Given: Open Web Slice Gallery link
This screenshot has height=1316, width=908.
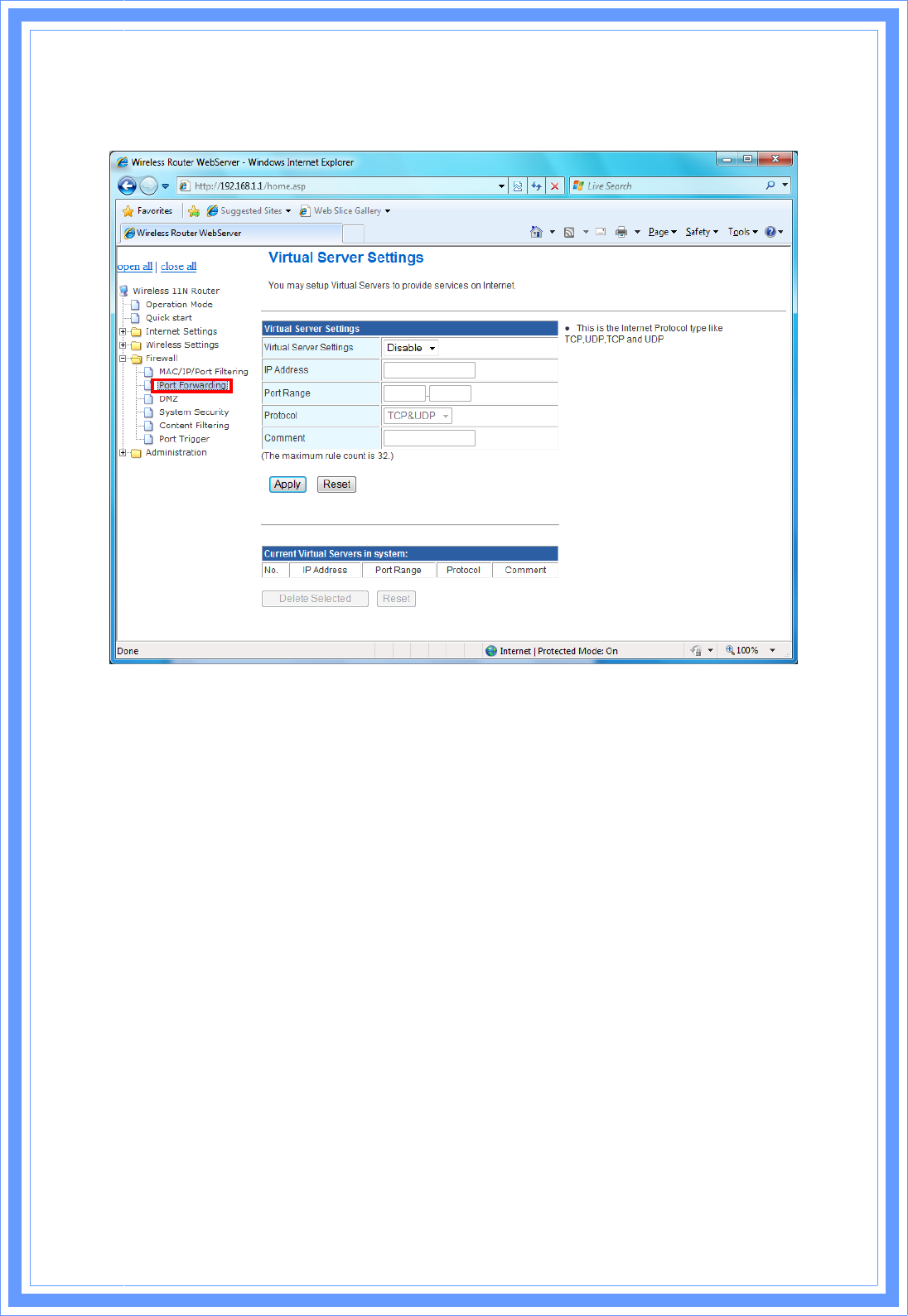Looking at the screenshot, I should pyautogui.click(x=345, y=211).
